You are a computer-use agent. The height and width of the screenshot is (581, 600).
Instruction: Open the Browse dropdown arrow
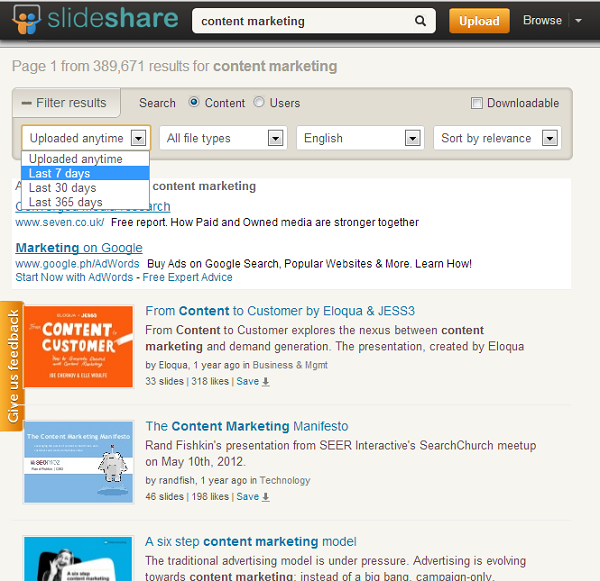[579, 21]
